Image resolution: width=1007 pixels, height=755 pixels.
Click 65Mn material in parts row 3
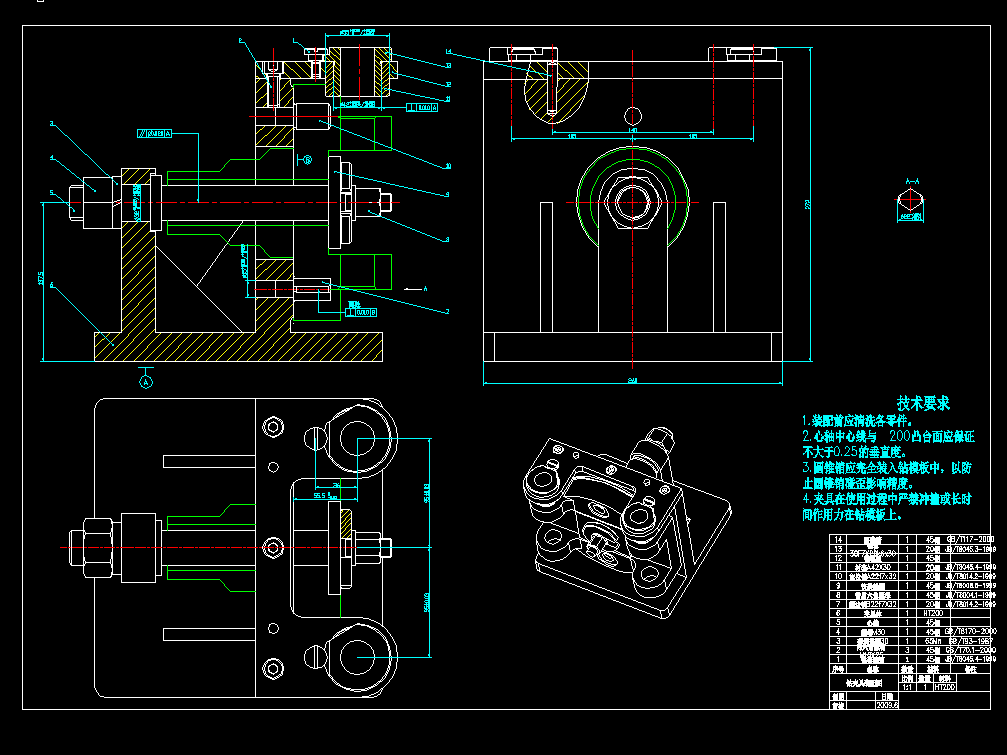pos(933,641)
